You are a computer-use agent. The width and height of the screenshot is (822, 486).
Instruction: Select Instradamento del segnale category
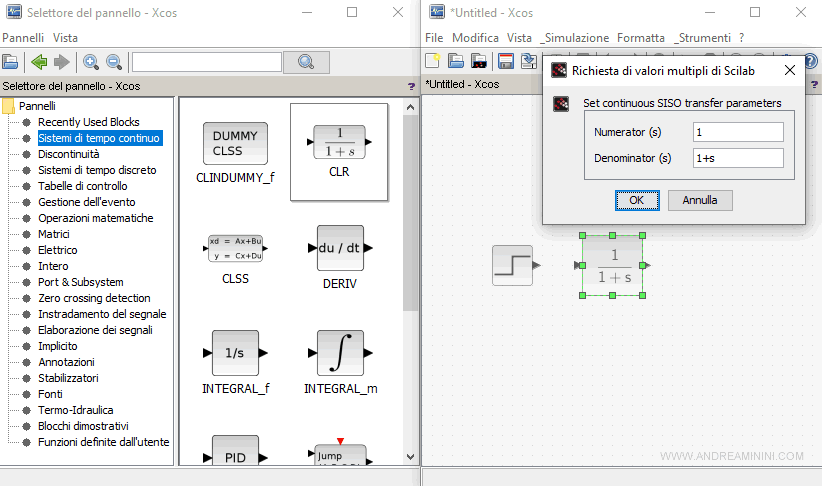(x=102, y=314)
